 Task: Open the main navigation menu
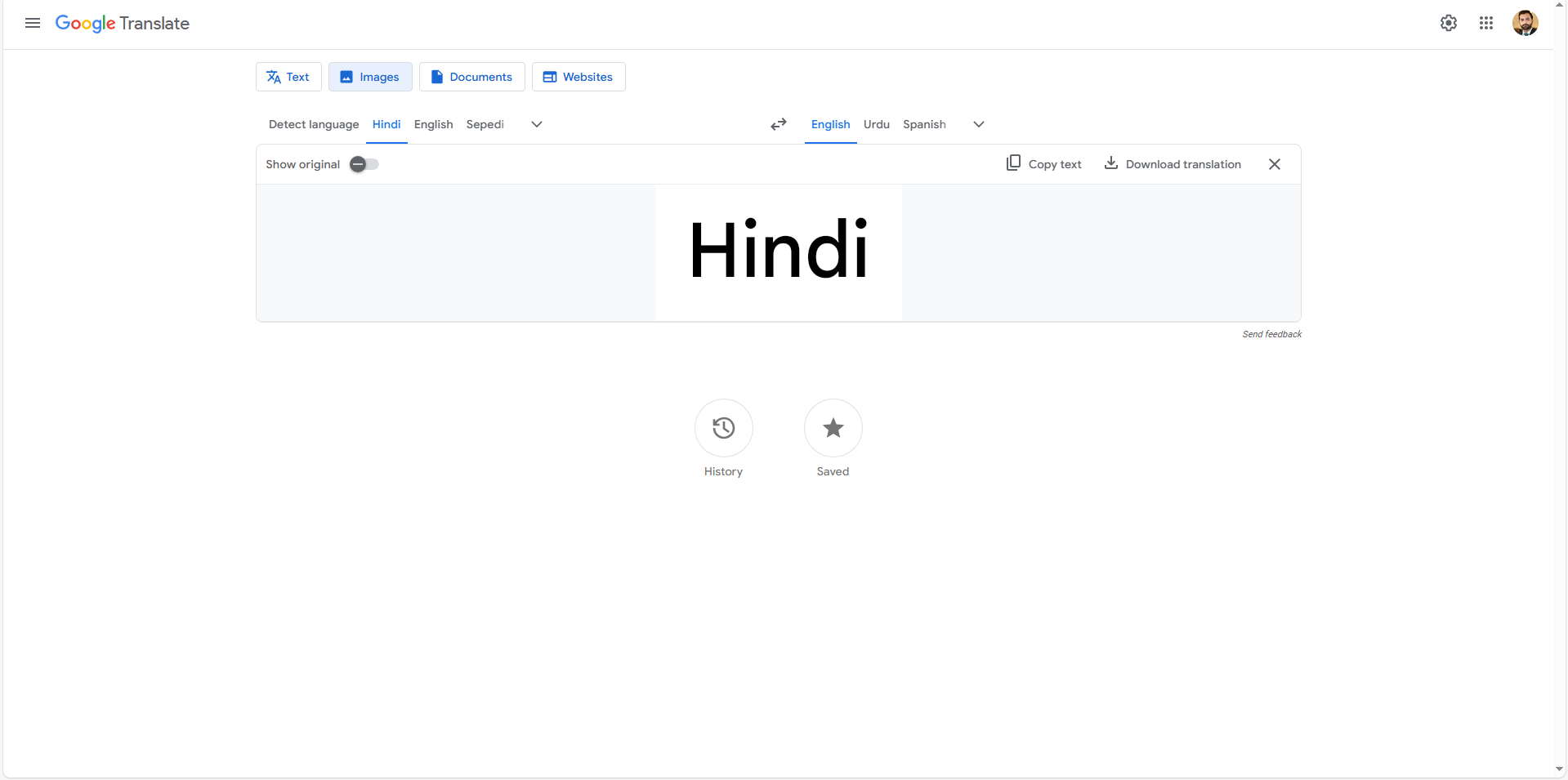[32, 23]
